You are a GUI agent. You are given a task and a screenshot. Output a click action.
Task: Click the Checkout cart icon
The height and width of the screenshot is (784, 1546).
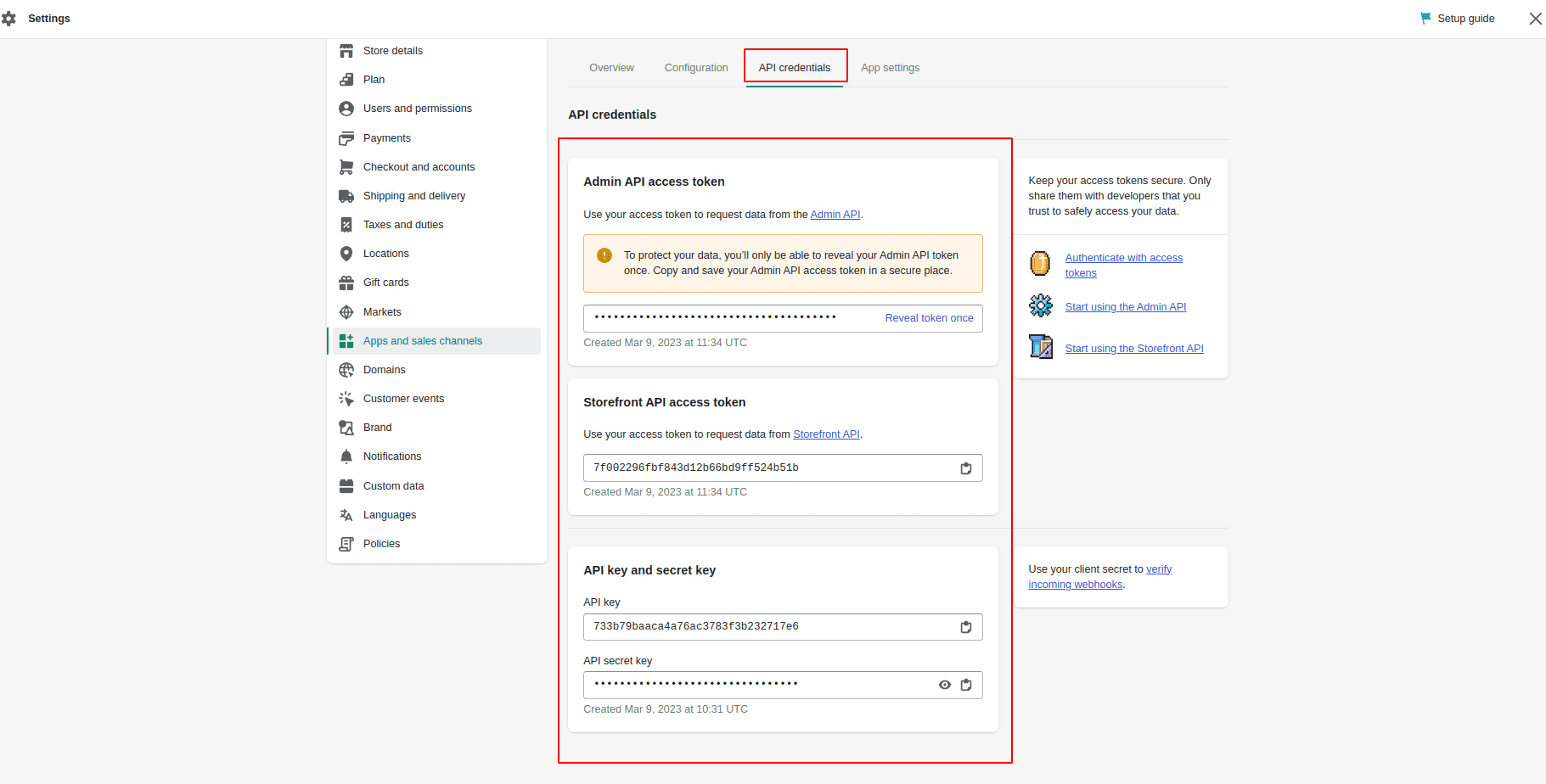pos(346,167)
